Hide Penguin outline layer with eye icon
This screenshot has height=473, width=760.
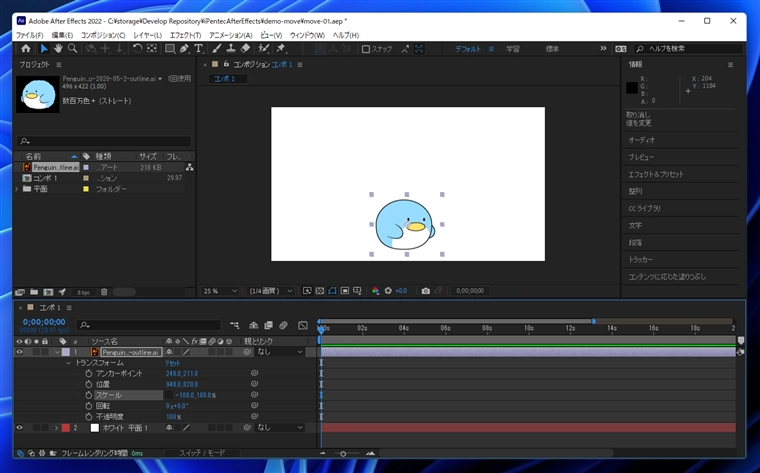pos(19,352)
